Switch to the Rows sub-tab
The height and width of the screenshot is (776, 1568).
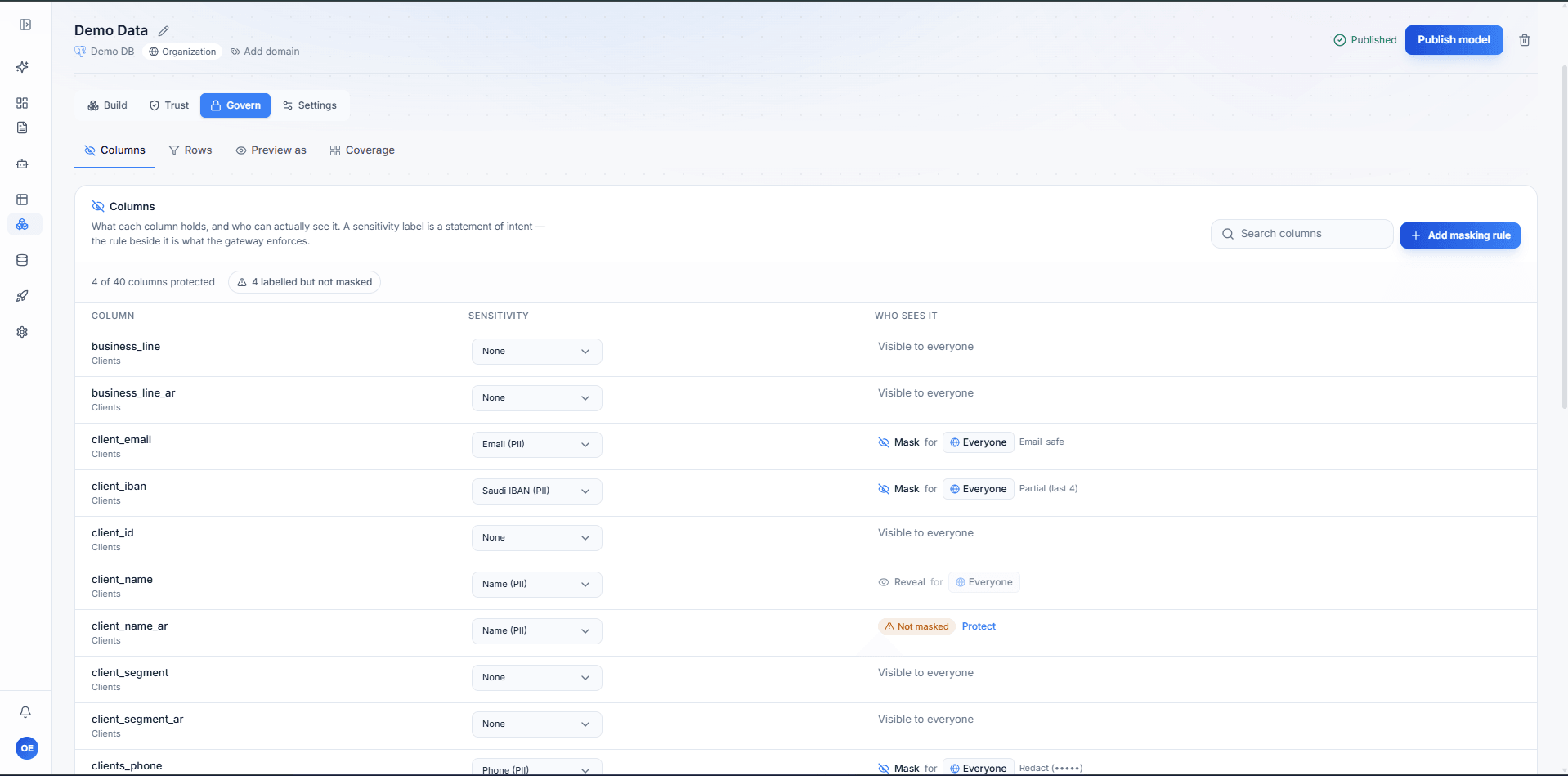coord(190,150)
